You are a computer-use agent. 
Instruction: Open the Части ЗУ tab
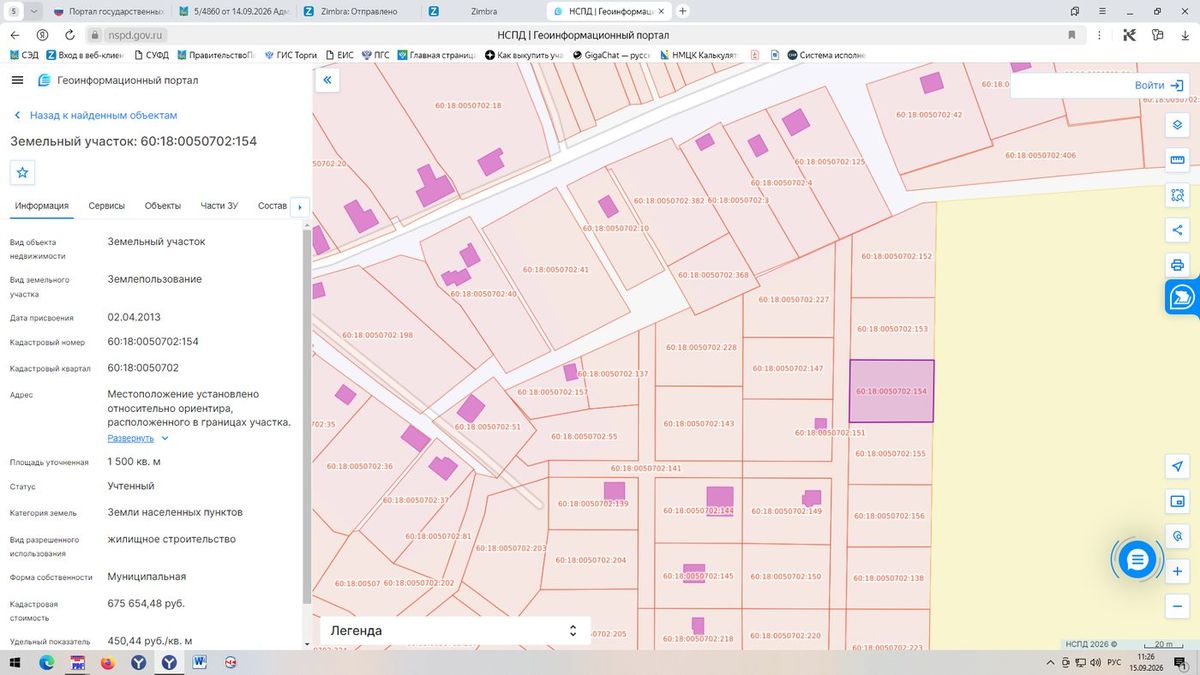(219, 206)
